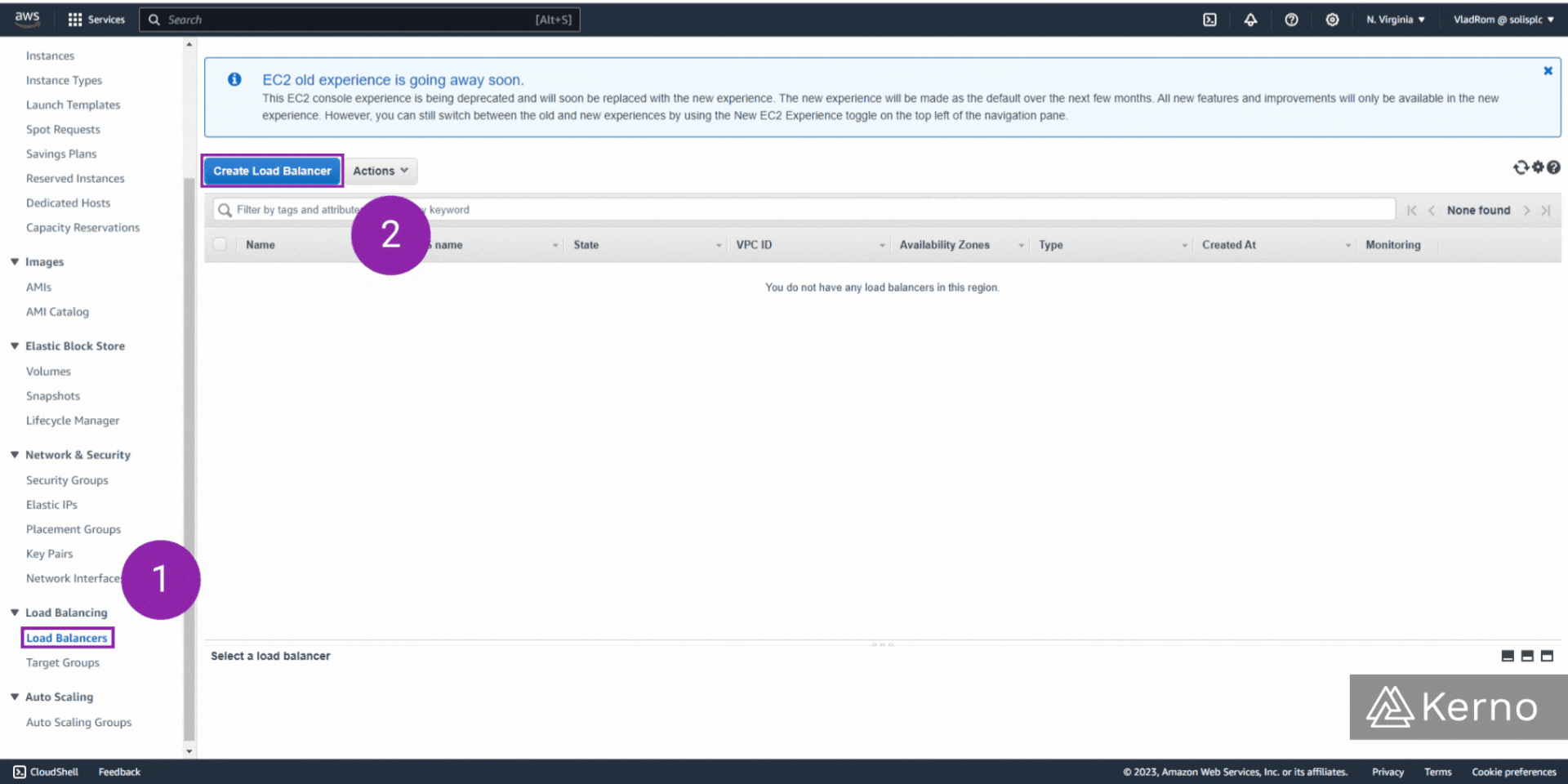This screenshot has width=1568, height=784.
Task: Click Create Load Balancer
Action: [272, 171]
